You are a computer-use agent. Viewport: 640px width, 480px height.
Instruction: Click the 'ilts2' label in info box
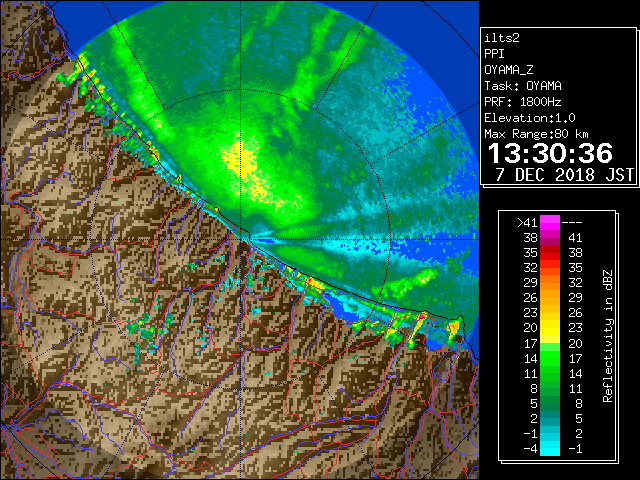click(502, 38)
